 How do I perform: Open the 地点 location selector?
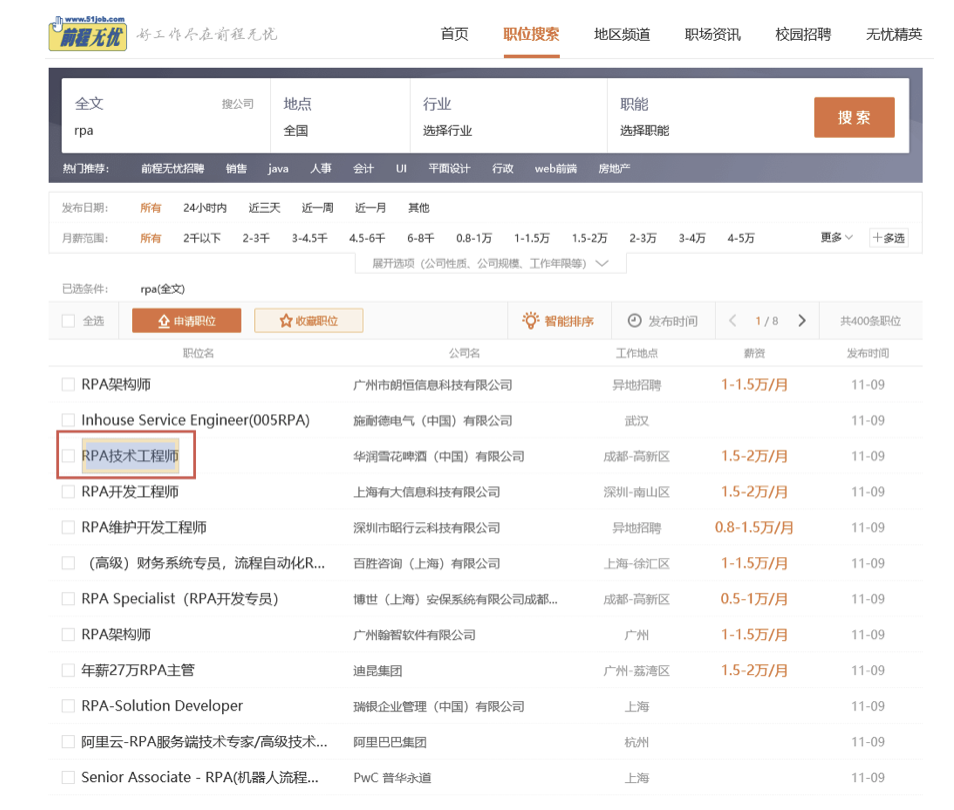pyautogui.click(x=340, y=116)
